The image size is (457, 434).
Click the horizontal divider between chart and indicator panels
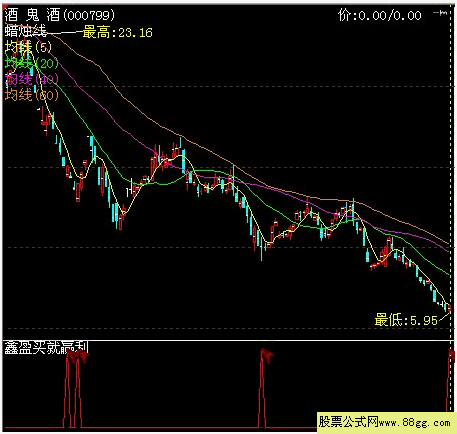228,340
